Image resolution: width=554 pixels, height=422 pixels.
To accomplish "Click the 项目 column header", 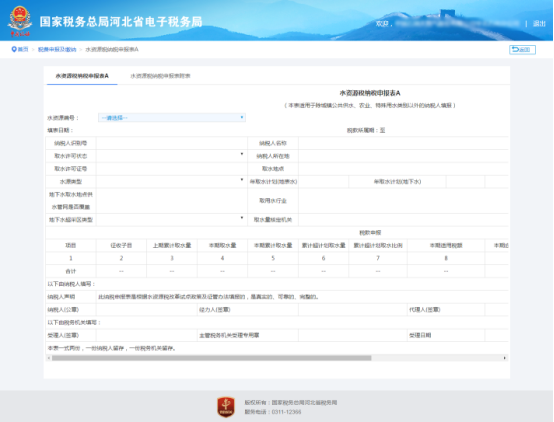I will tap(71, 245).
